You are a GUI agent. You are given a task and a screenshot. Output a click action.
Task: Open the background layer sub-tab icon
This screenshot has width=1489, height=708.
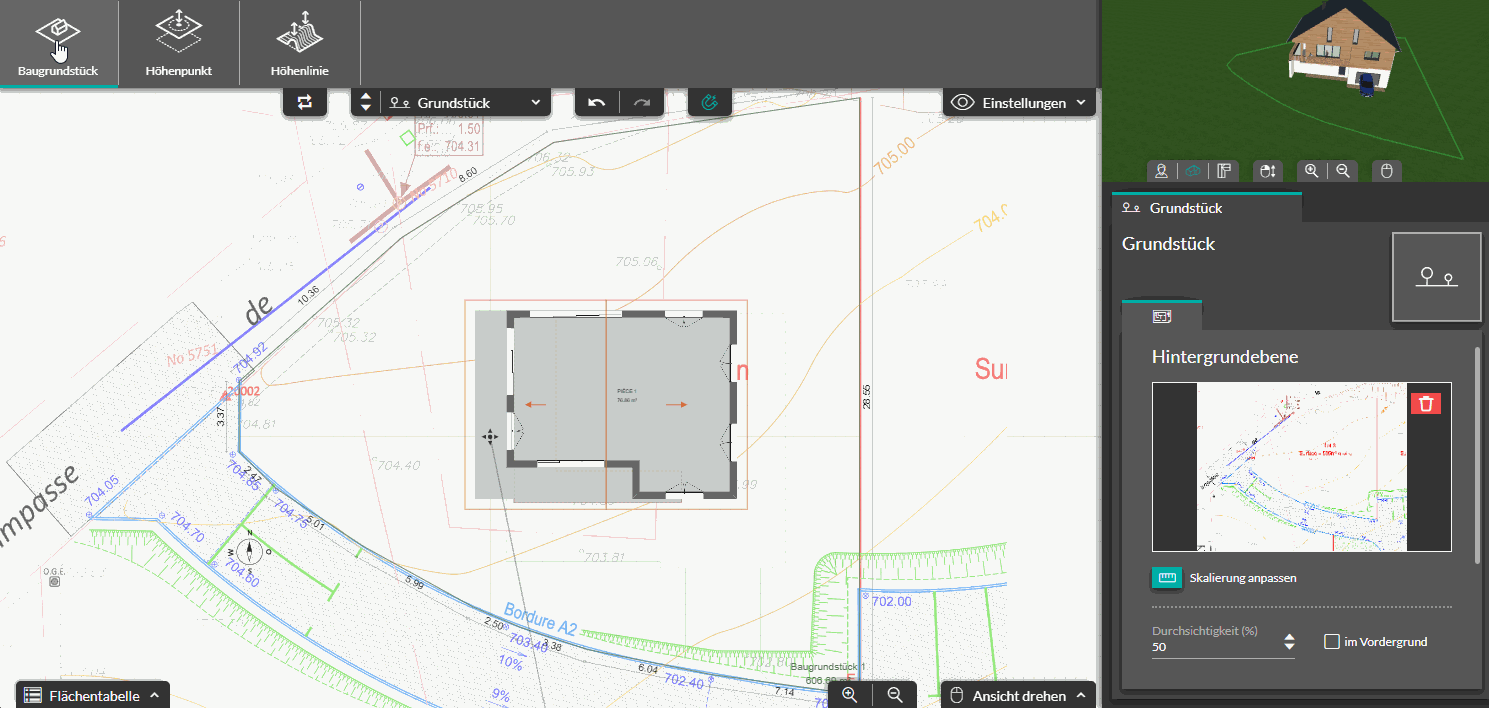pos(1162,316)
